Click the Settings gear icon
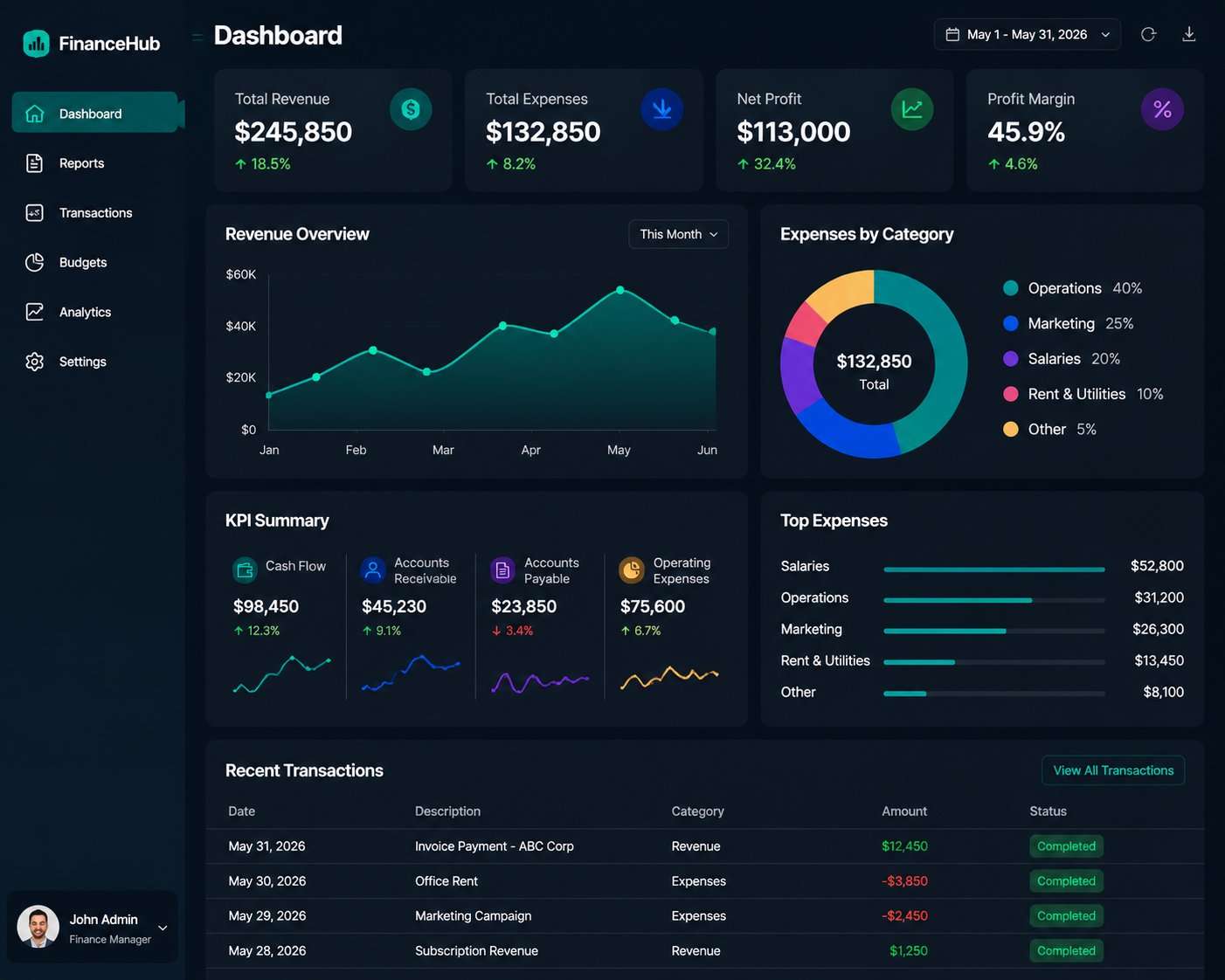The width and height of the screenshot is (1225, 980). click(x=35, y=362)
